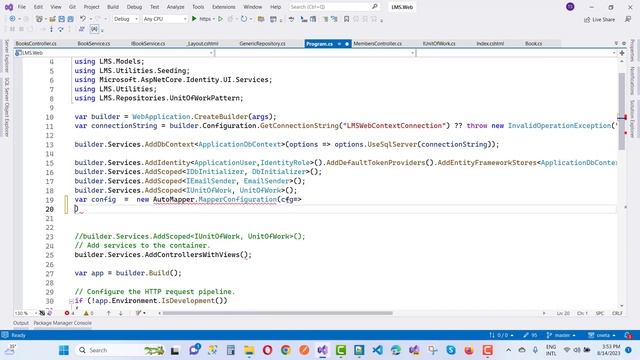Click Start Without Debugging outline play icon
This screenshot has width=640, height=360.
click(x=220, y=19)
